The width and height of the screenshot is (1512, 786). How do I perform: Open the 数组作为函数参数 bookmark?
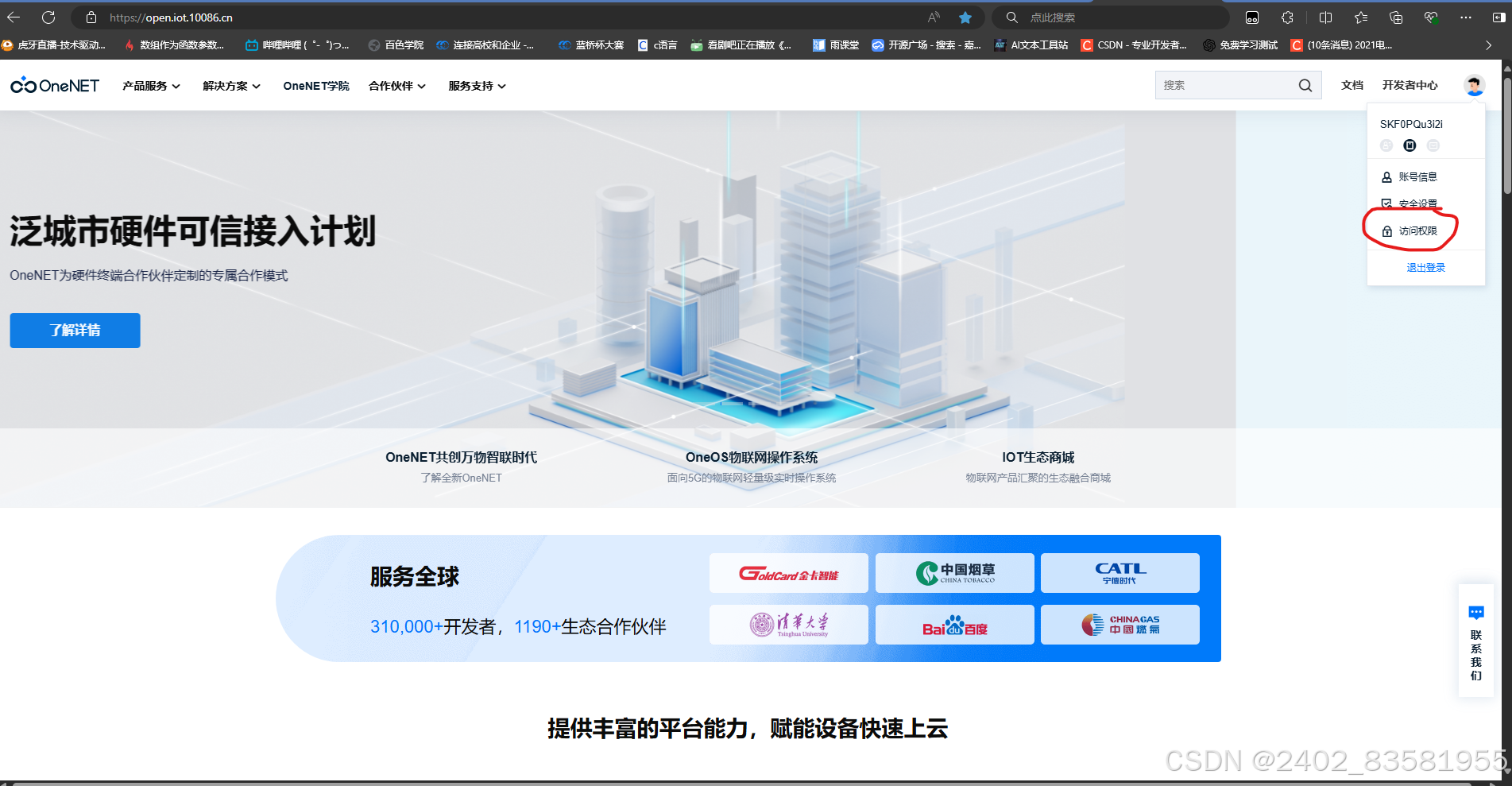point(175,45)
